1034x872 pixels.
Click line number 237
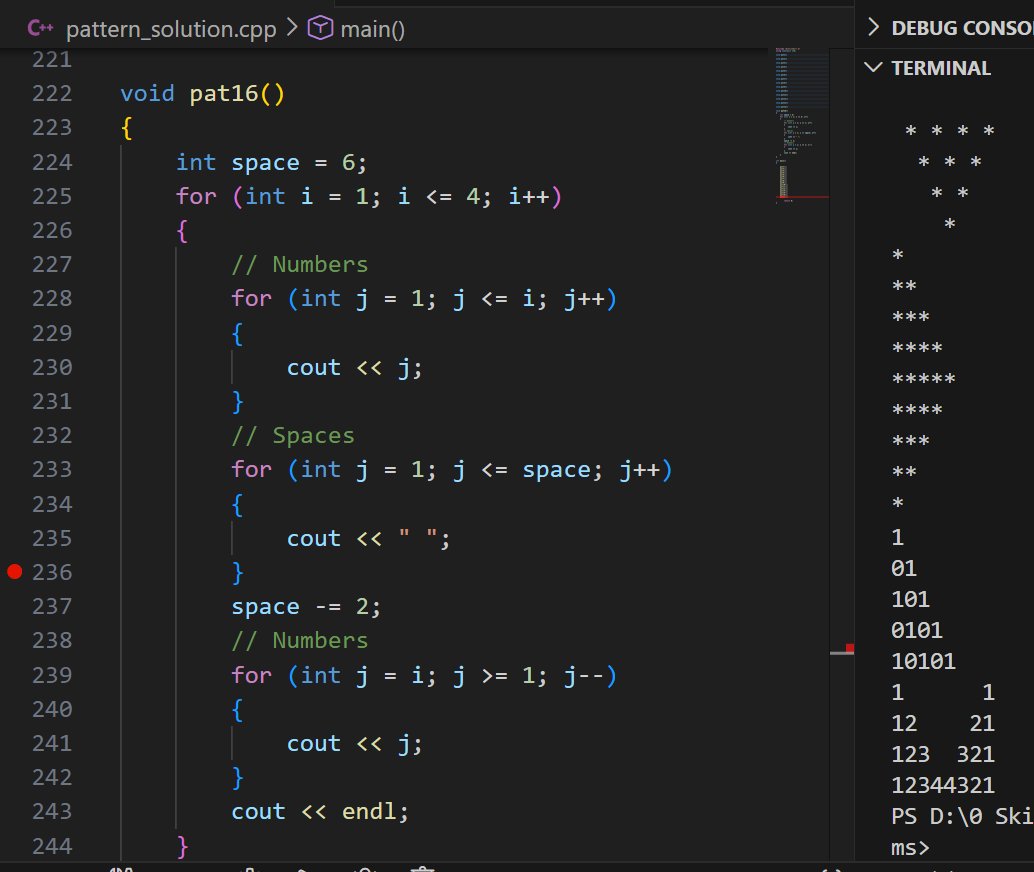[x=51, y=606]
